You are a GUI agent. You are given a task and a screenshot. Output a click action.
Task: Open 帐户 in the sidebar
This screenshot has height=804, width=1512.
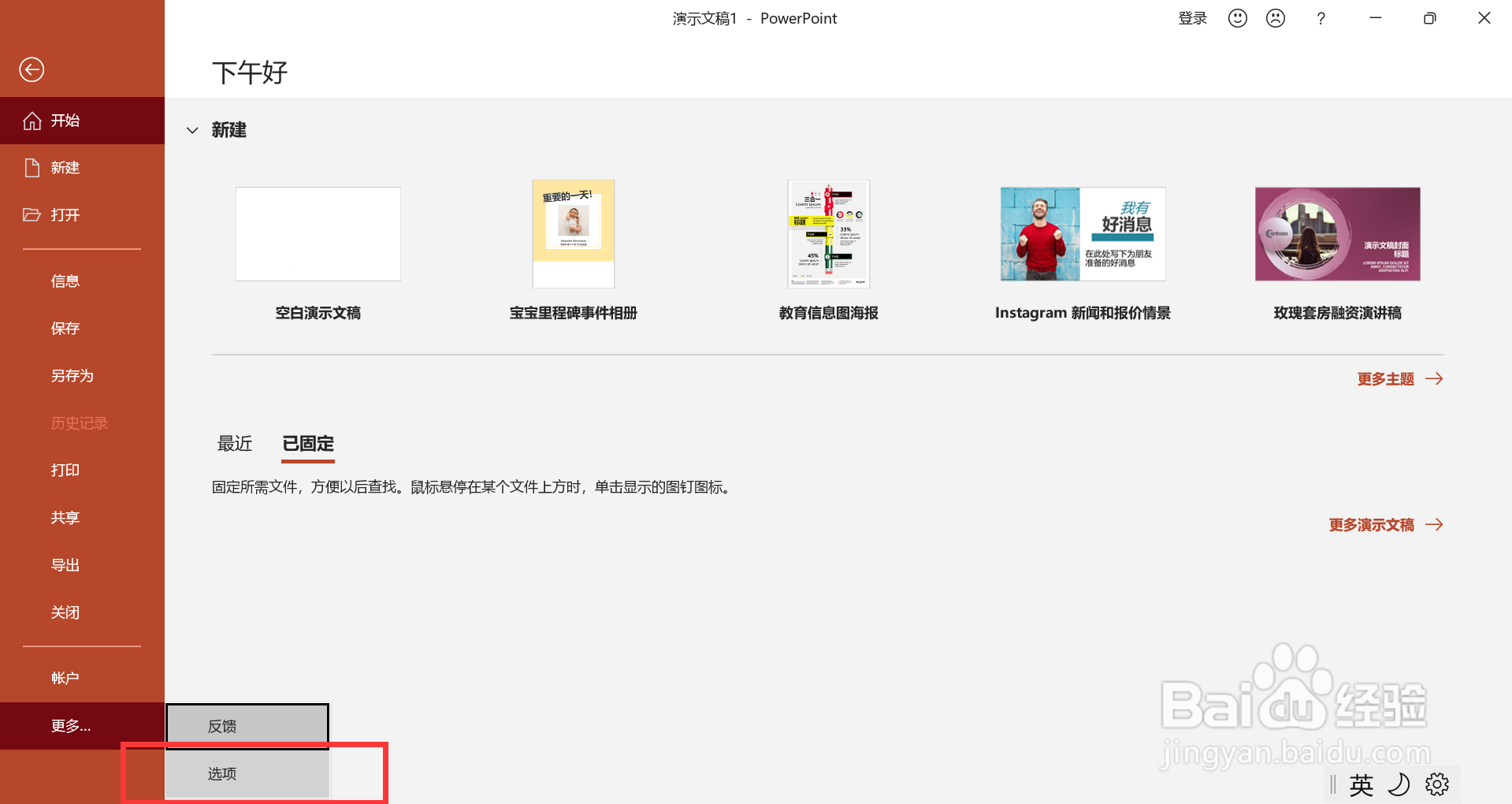(82, 678)
